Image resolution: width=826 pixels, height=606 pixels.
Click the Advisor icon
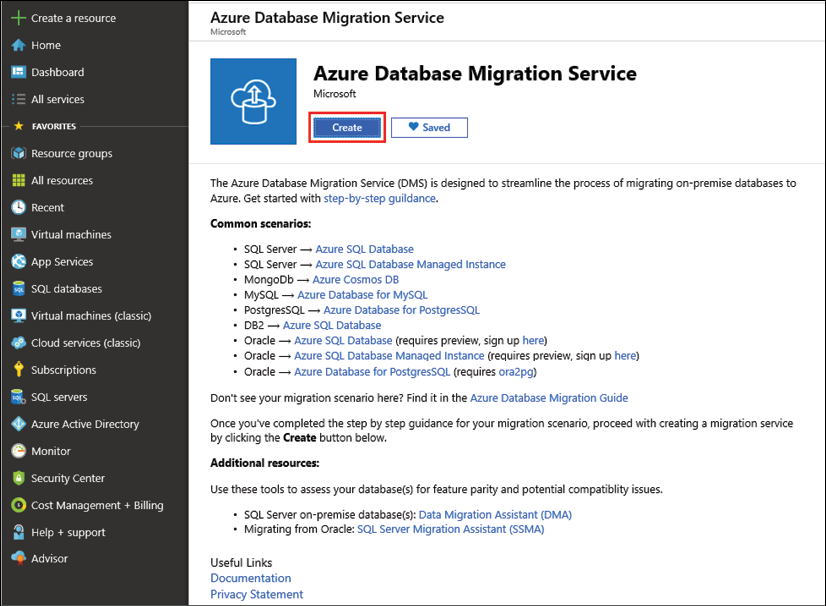pos(18,558)
